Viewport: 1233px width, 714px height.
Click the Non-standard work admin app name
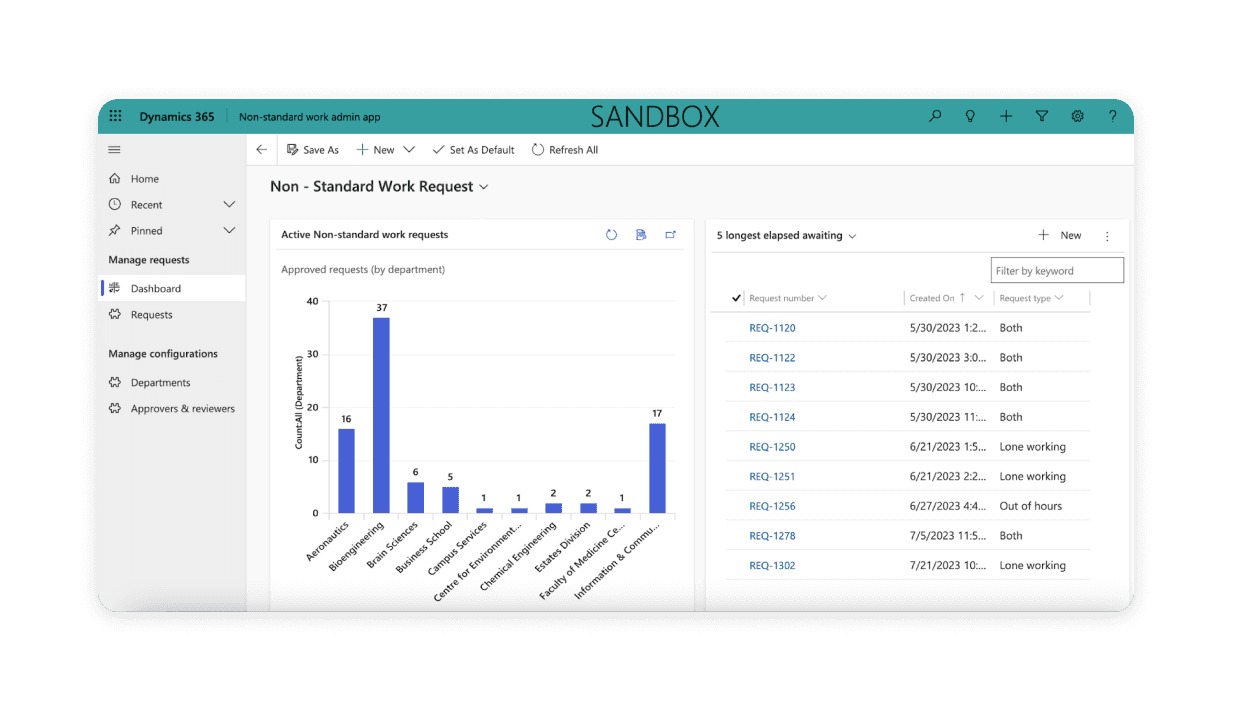tap(310, 117)
